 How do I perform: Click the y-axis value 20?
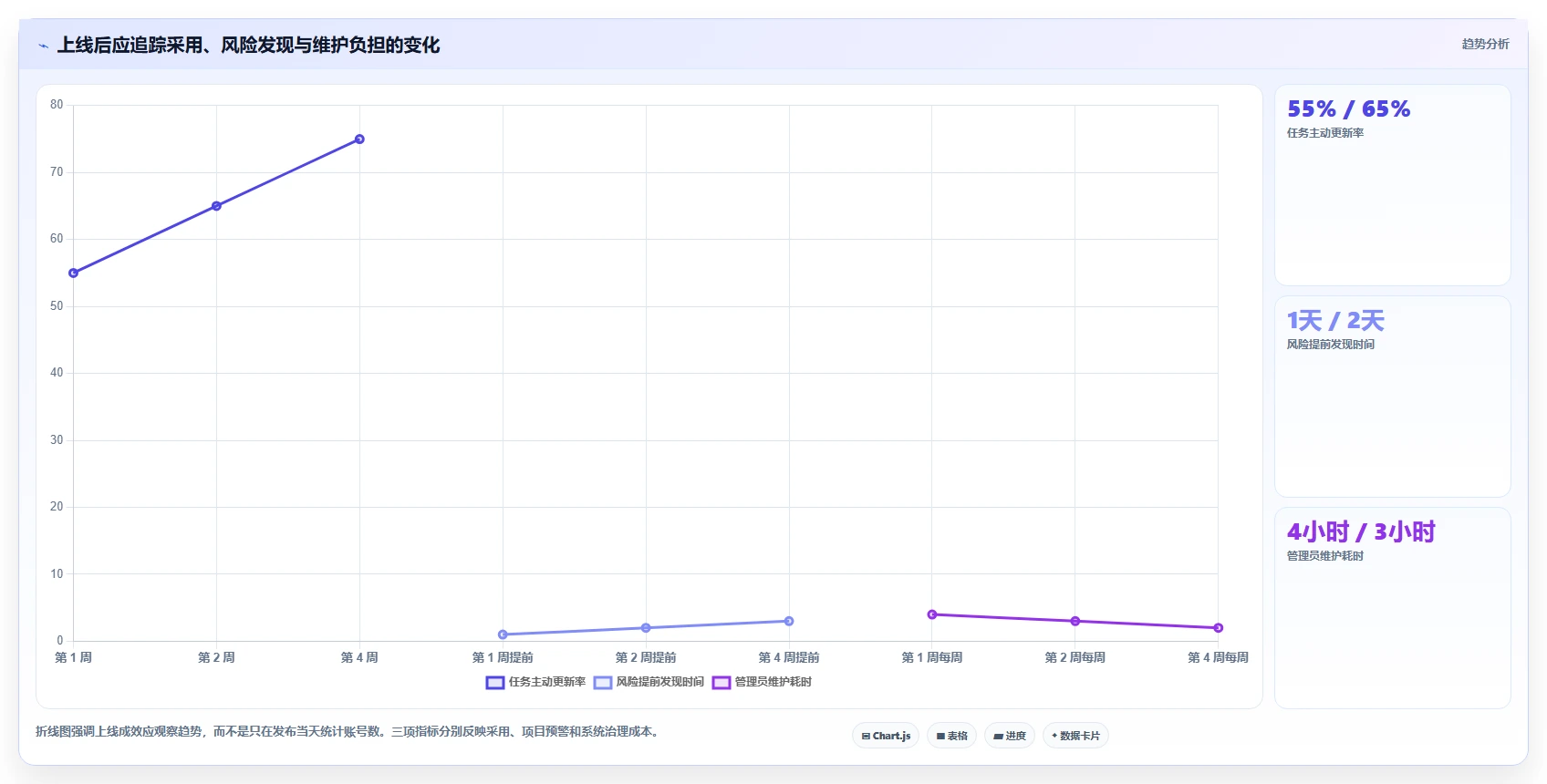tap(57, 507)
